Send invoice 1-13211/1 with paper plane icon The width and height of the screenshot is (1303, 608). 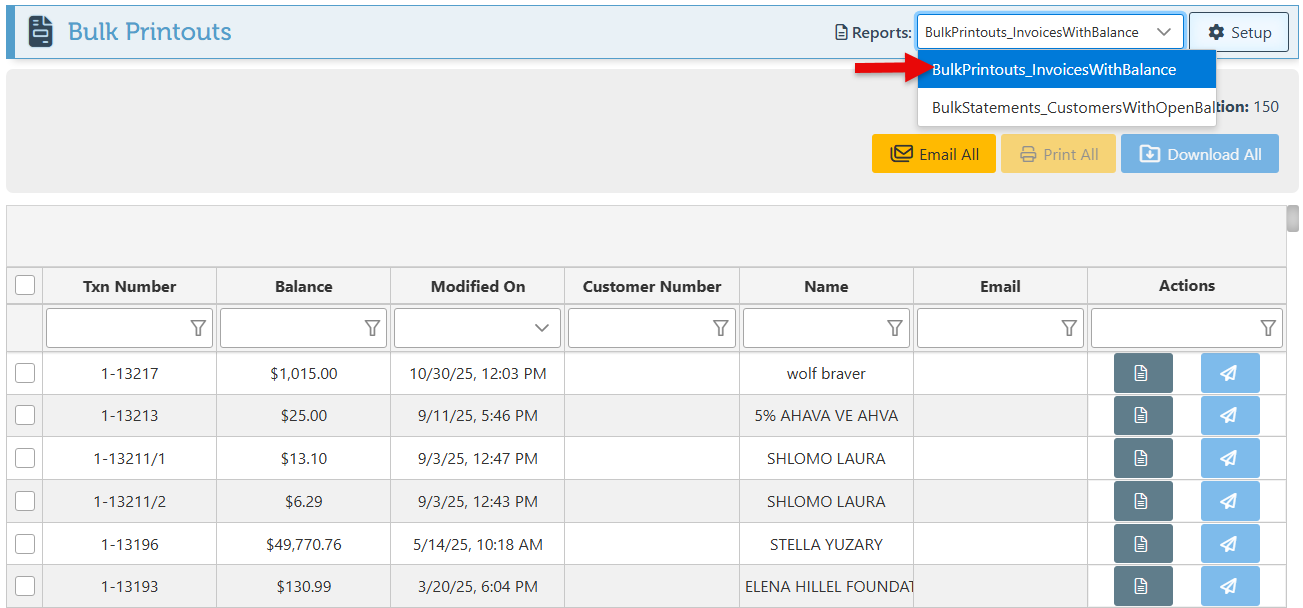point(1229,459)
